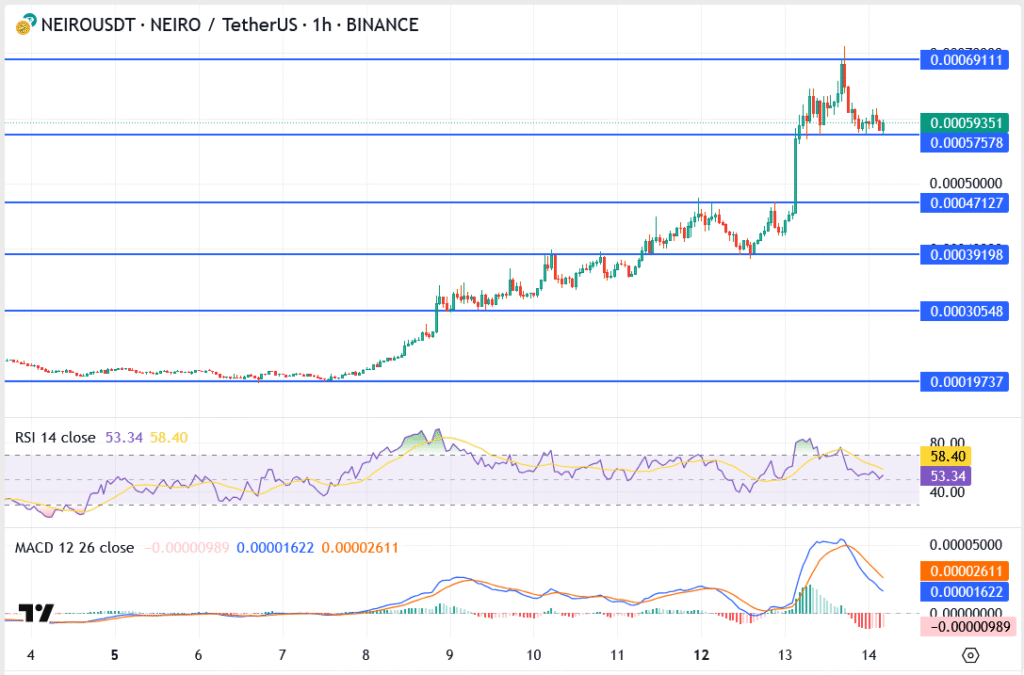Click the orange MACD signal label 0.00002611

pyautogui.click(x=967, y=571)
